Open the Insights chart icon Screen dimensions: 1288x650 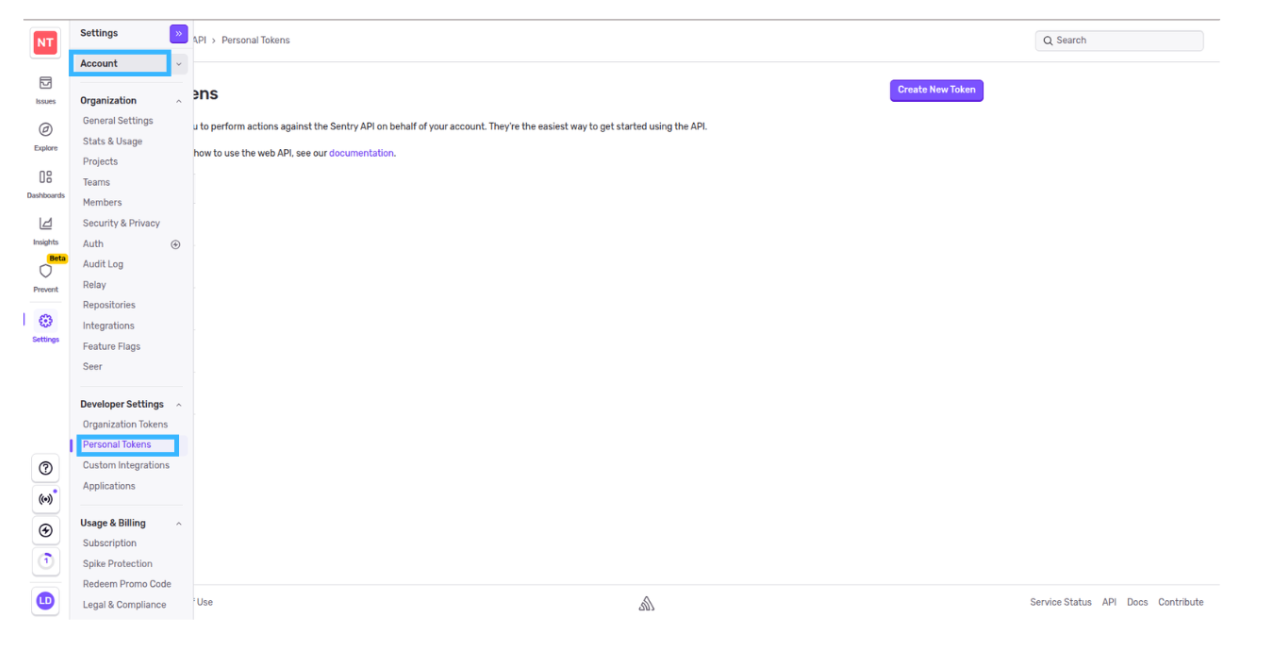tap(45, 224)
